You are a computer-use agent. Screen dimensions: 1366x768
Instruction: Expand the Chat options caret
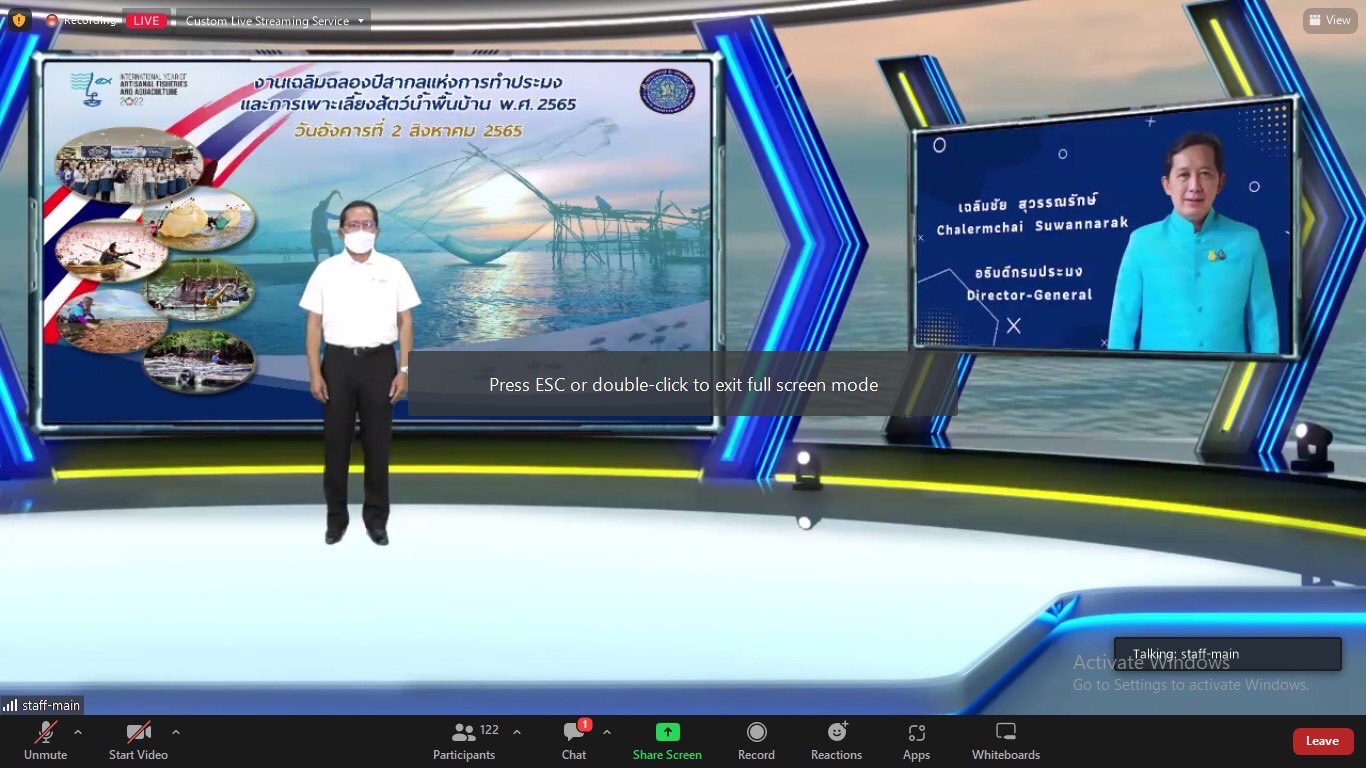[607, 732]
